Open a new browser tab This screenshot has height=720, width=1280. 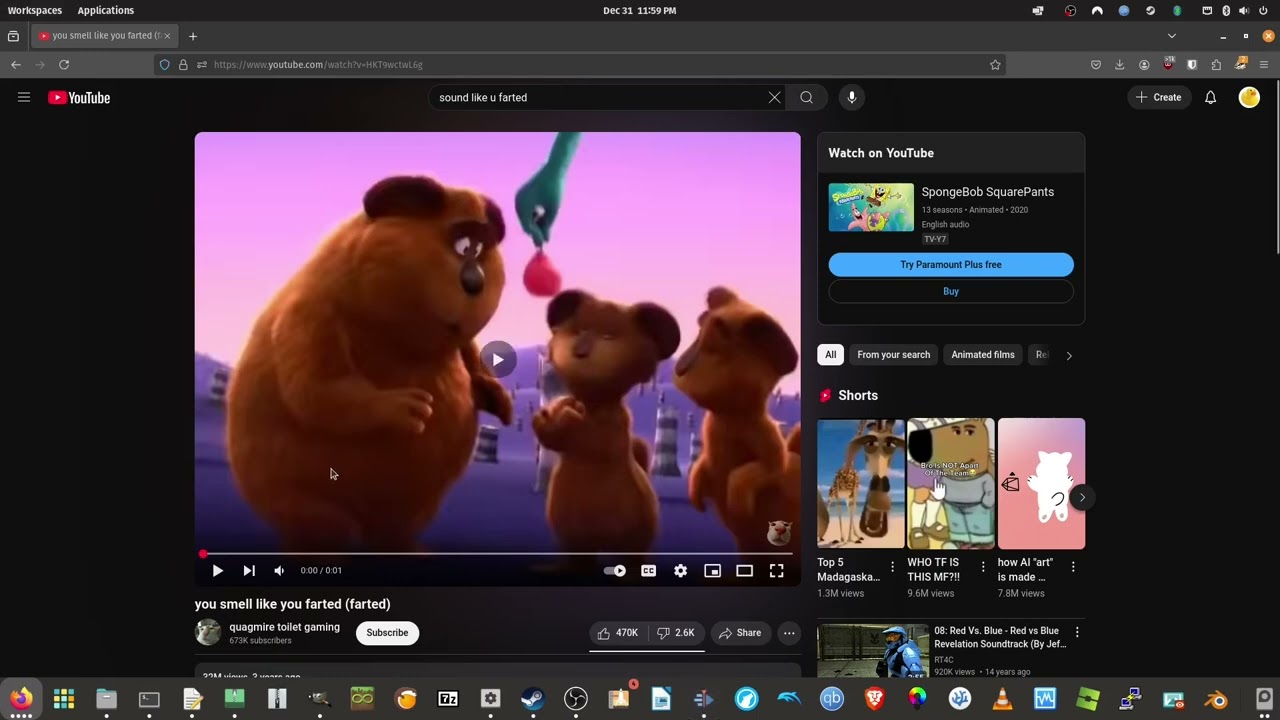193,36
